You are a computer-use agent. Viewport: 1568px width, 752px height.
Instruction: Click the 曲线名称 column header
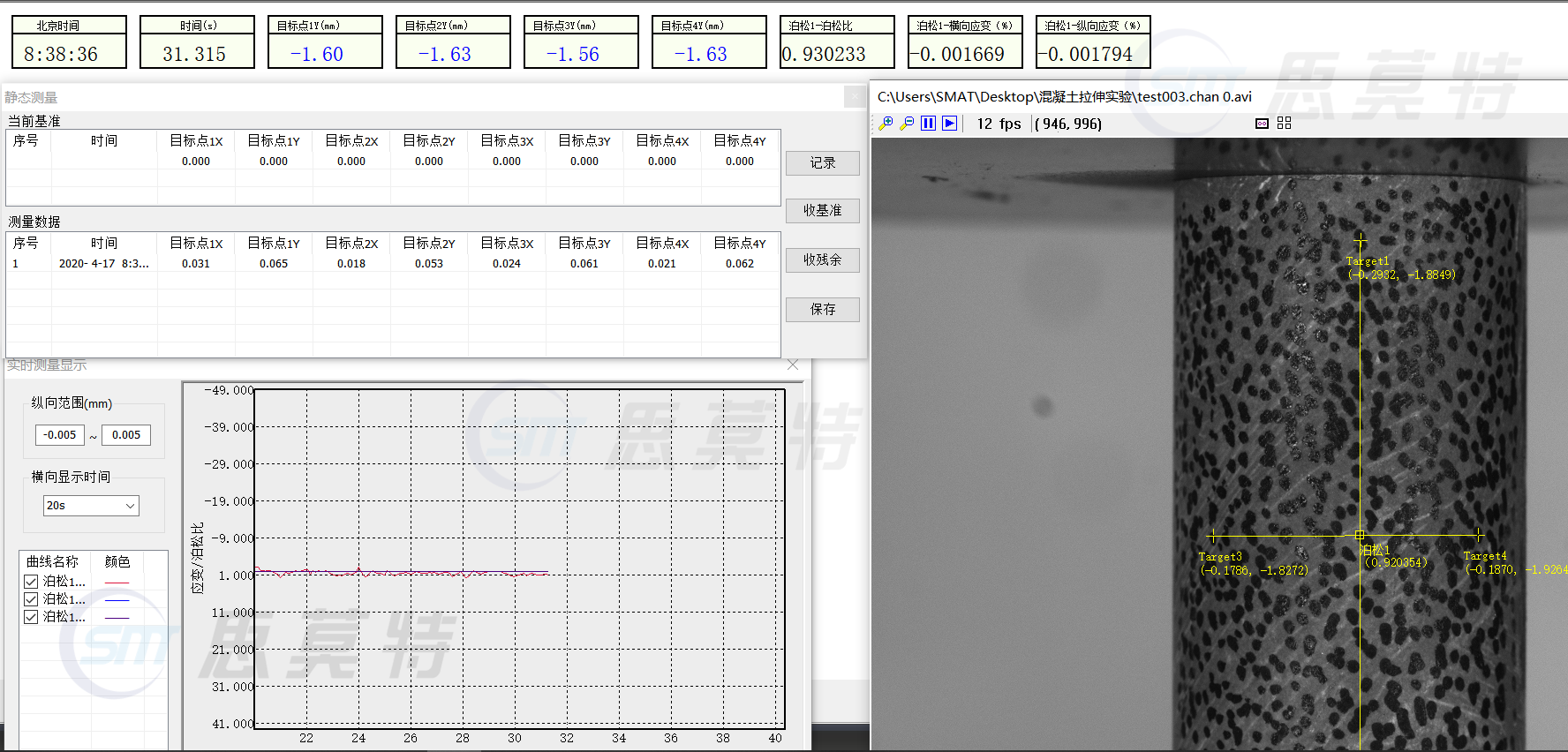tap(53, 561)
